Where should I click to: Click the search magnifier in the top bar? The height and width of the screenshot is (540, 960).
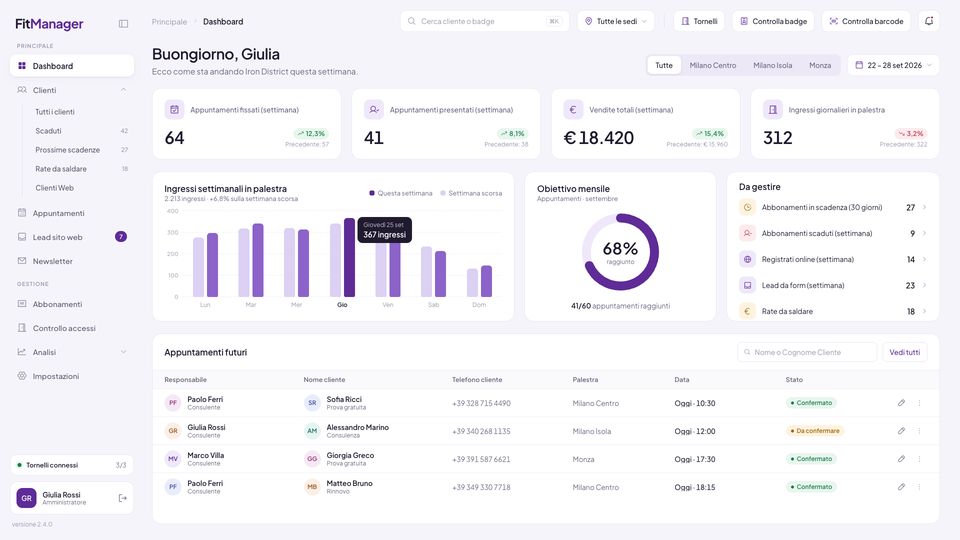[412, 21]
